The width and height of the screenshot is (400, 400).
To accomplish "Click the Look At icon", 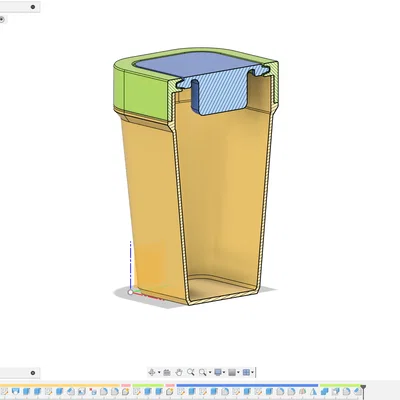I will 167,372.
